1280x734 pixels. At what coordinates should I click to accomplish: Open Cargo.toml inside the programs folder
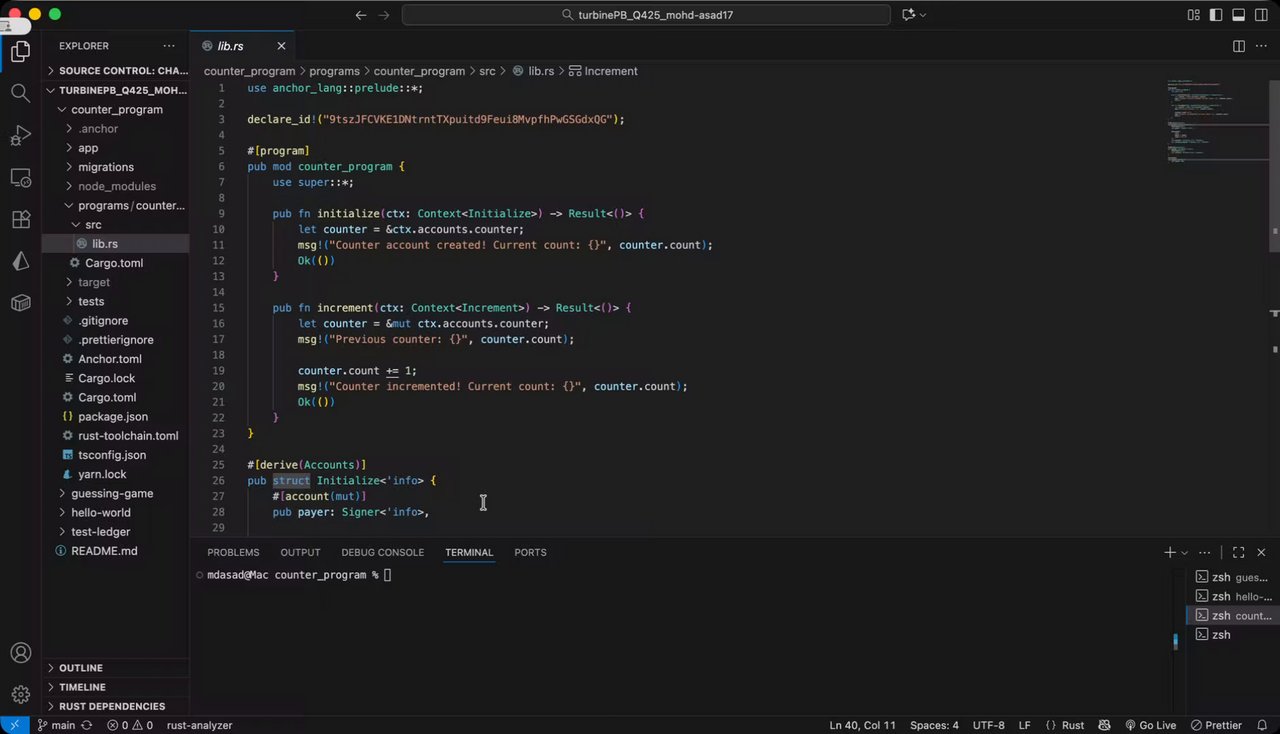(114, 263)
